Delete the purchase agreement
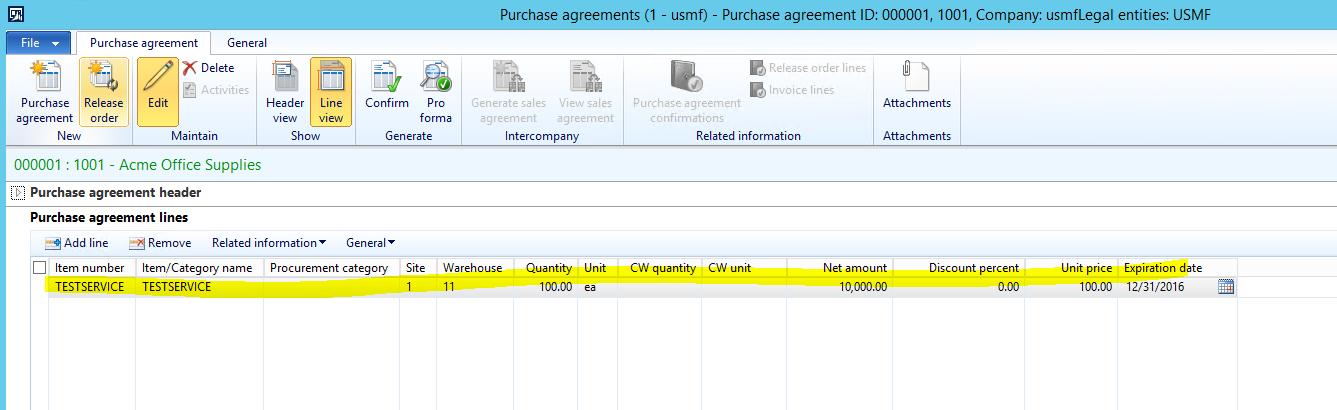Screen dimensions: 1337x410 208,68
